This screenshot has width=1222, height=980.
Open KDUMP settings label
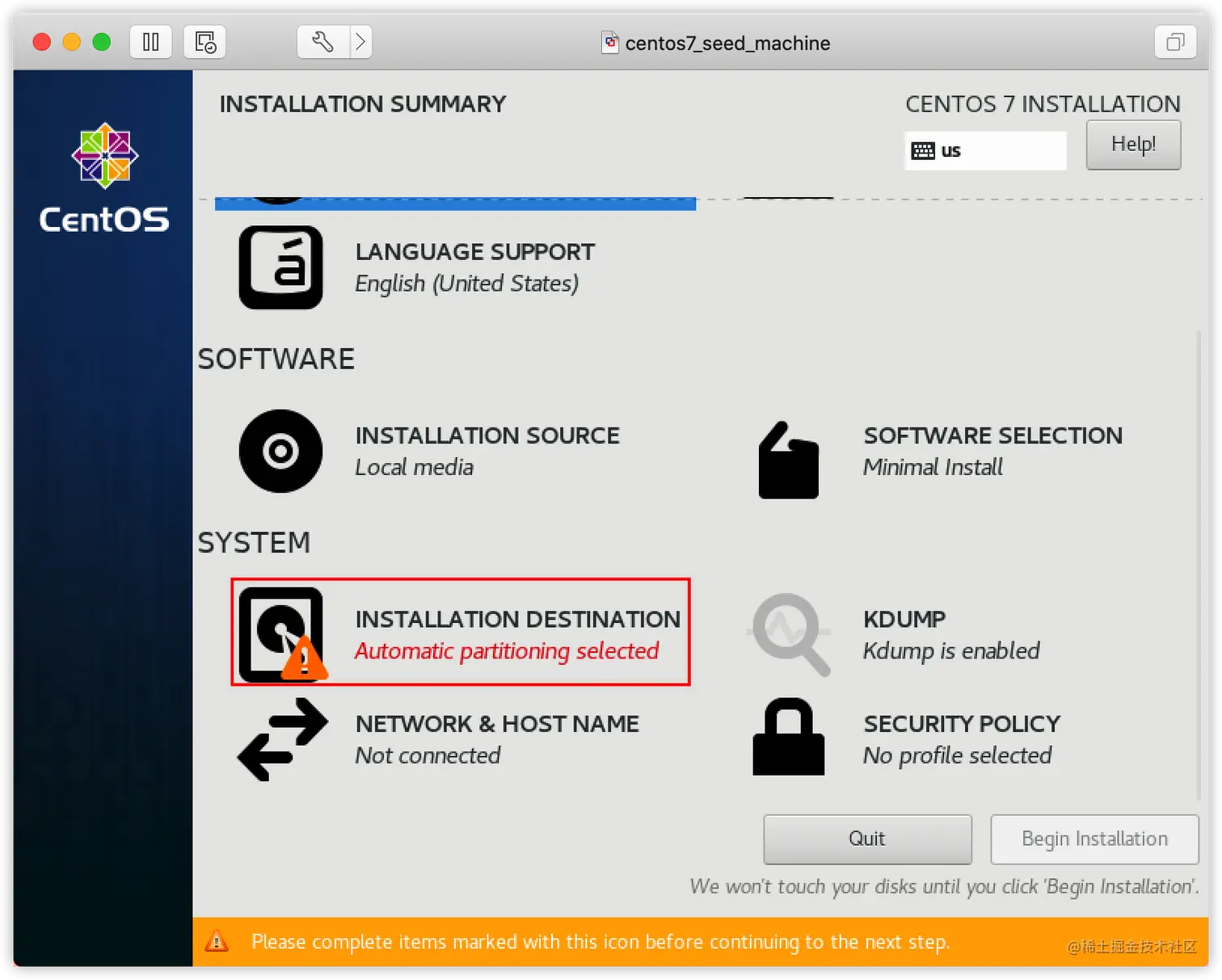904,619
